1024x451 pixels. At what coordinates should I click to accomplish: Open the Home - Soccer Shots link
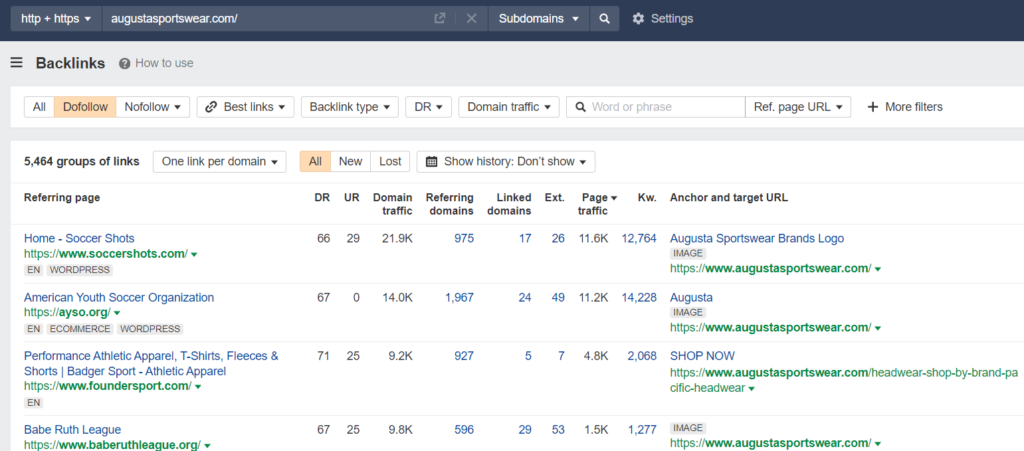[x=79, y=238]
